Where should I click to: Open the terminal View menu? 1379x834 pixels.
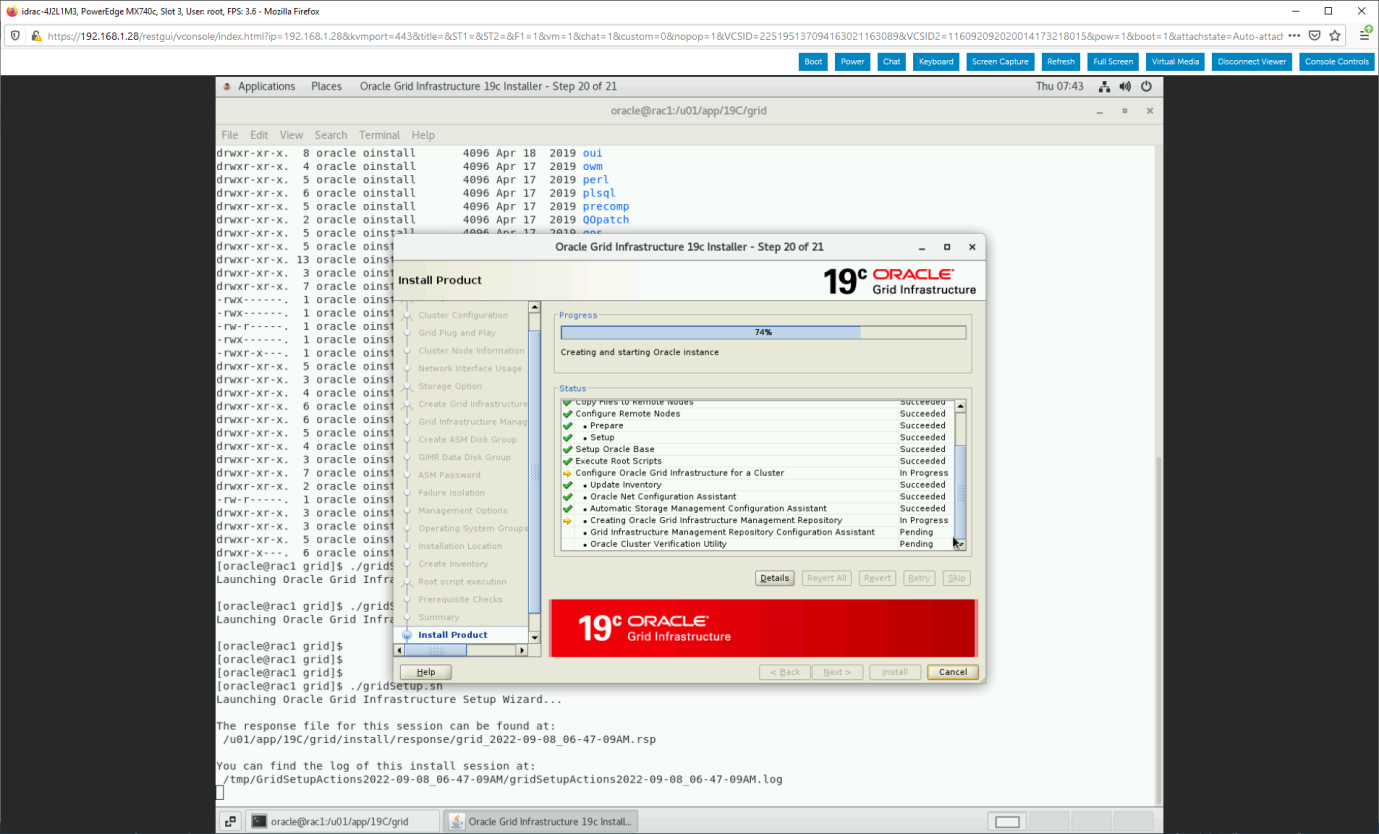pyautogui.click(x=291, y=135)
